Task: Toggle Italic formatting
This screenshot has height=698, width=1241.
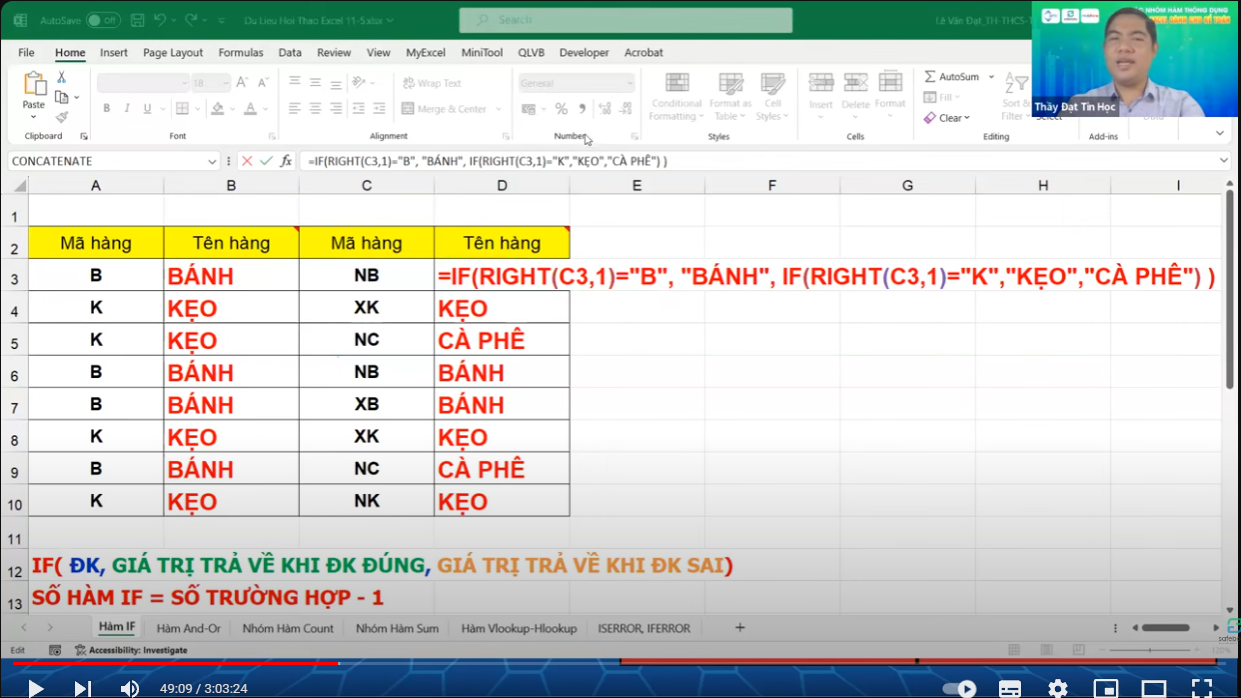Action: (126, 108)
